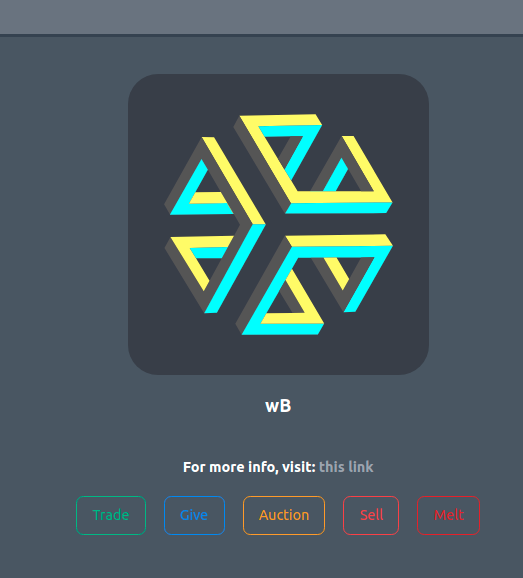The height and width of the screenshot is (578, 523).
Task: Click the red Melt button
Action: click(449, 515)
